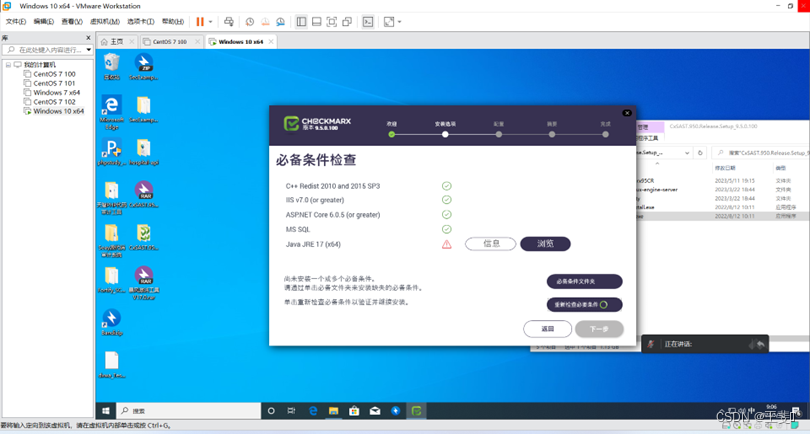
Task: Open the library search filter dropdown arrow
Action: (x=89, y=50)
